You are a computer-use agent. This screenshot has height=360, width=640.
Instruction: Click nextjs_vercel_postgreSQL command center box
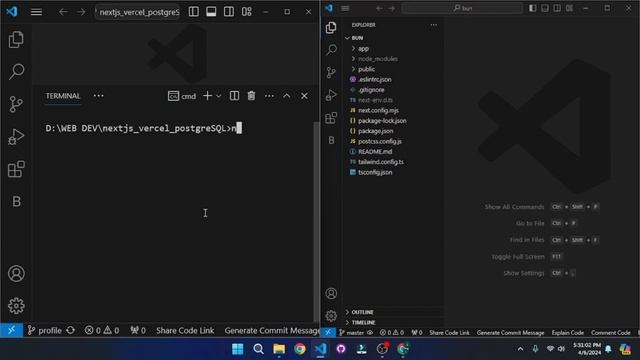pos(138,12)
